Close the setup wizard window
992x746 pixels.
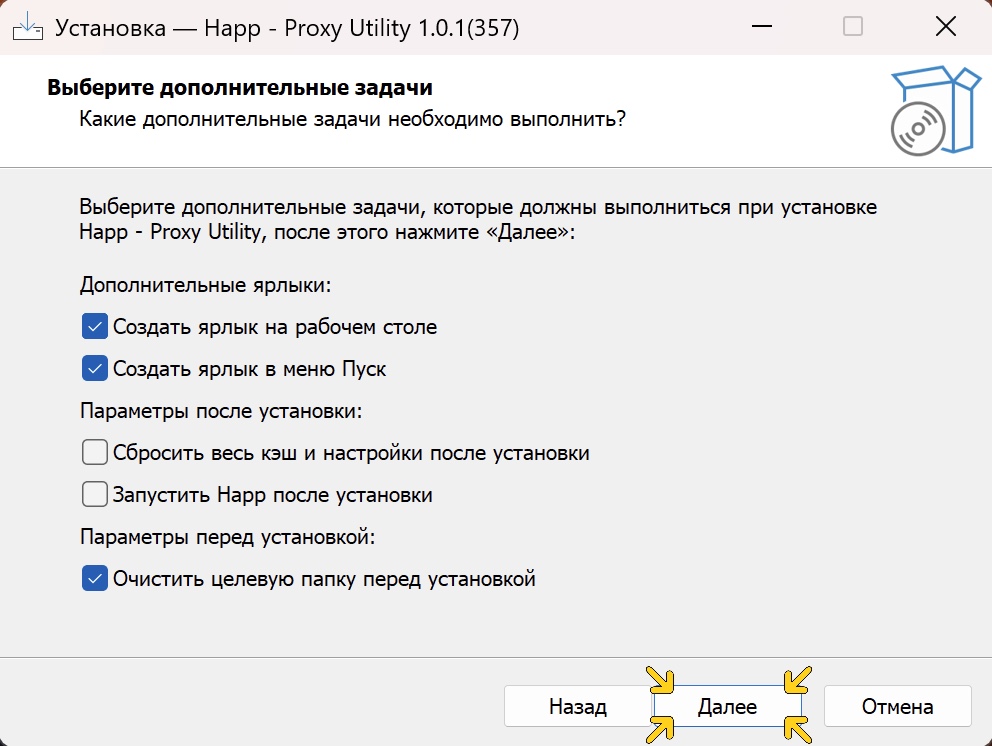point(944,27)
